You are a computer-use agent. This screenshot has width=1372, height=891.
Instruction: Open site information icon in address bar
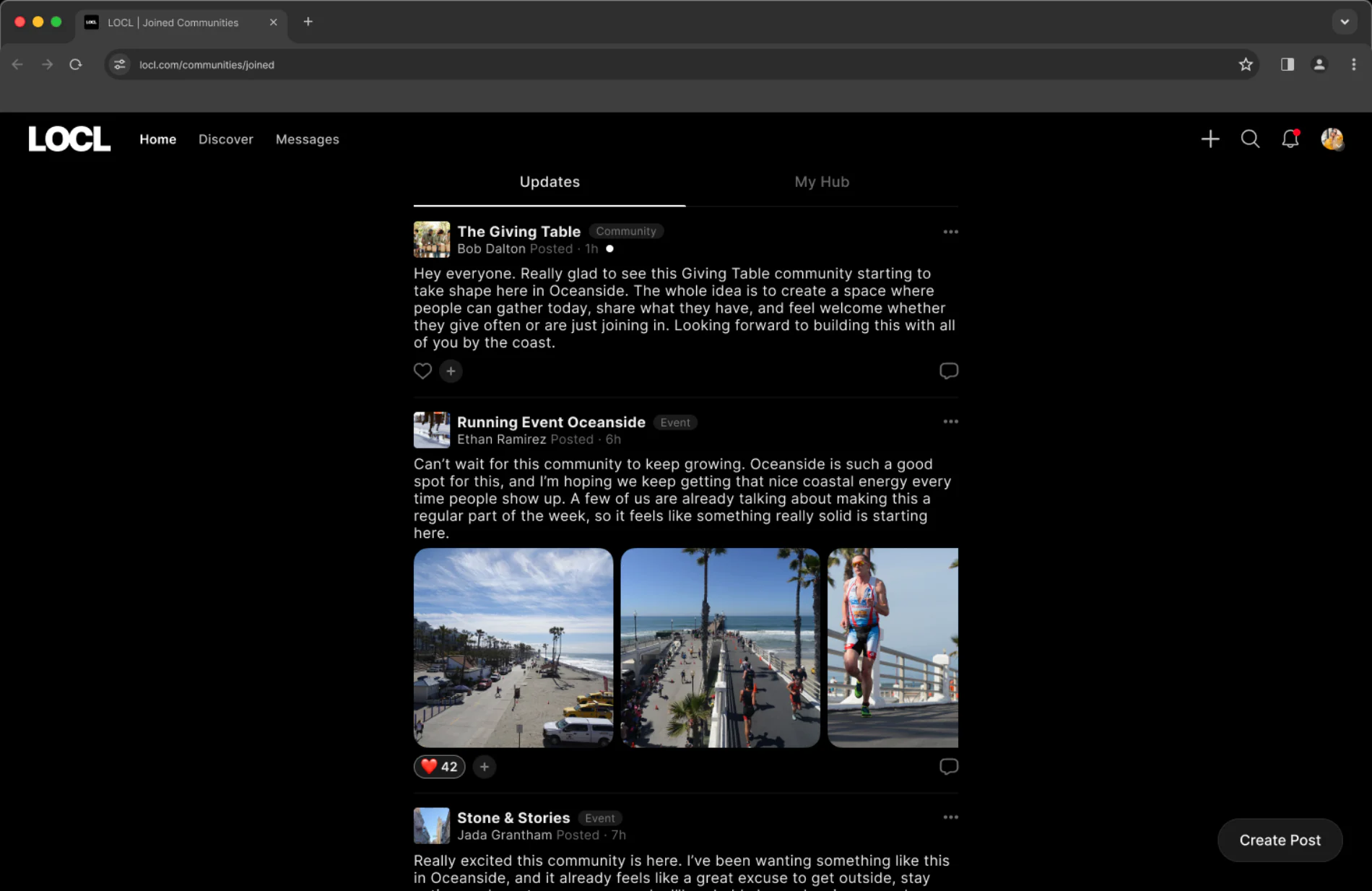119,64
